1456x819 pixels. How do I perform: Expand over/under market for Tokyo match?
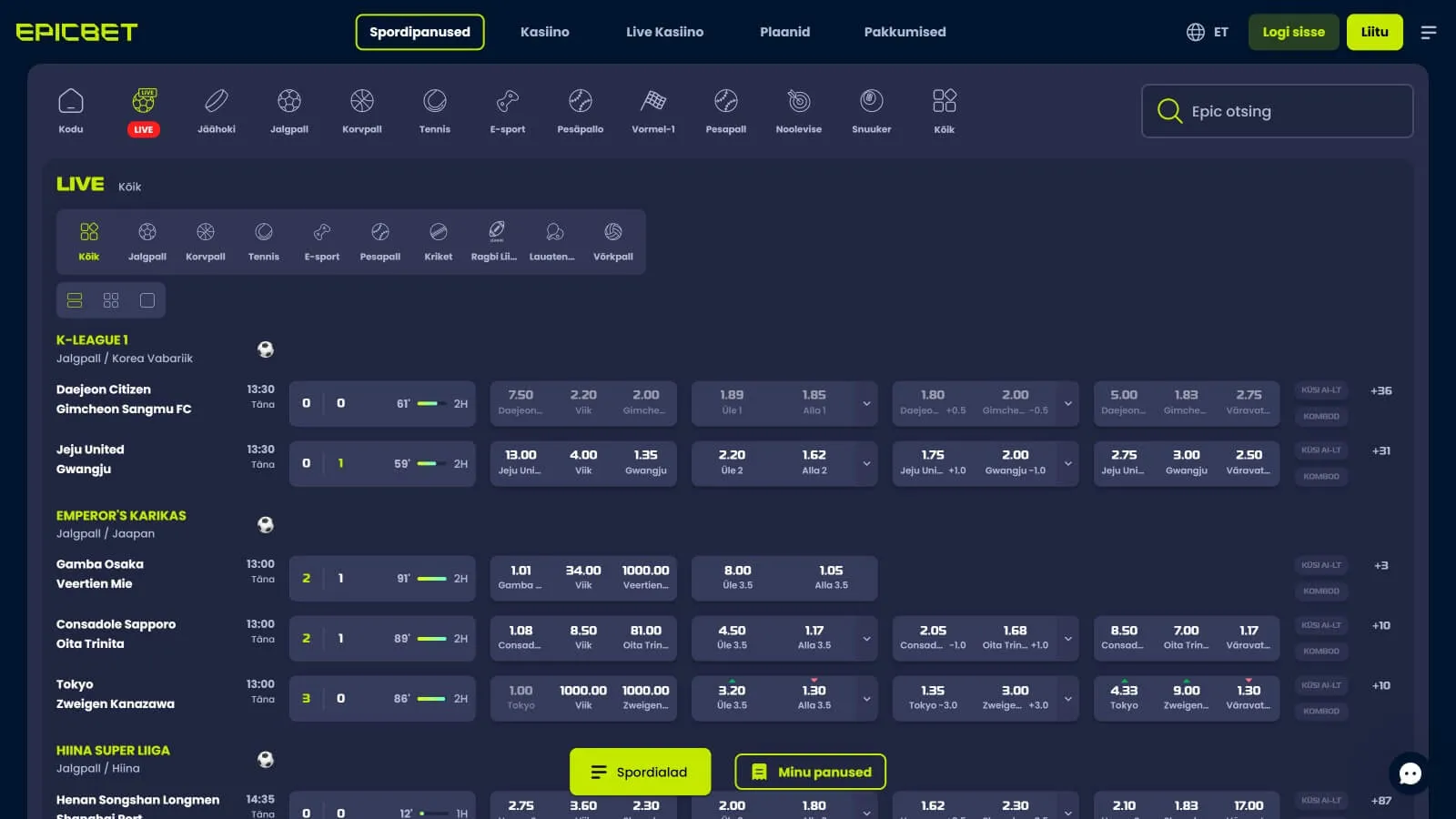pyautogui.click(x=866, y=698)
